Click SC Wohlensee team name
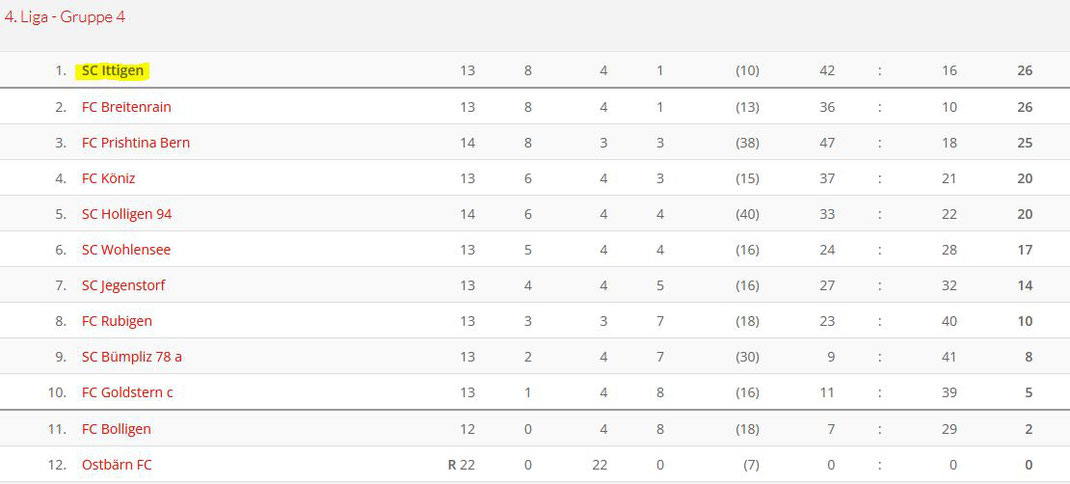Image resolution: width=1070 pixels, height=484 pixels. coord(126,250)
